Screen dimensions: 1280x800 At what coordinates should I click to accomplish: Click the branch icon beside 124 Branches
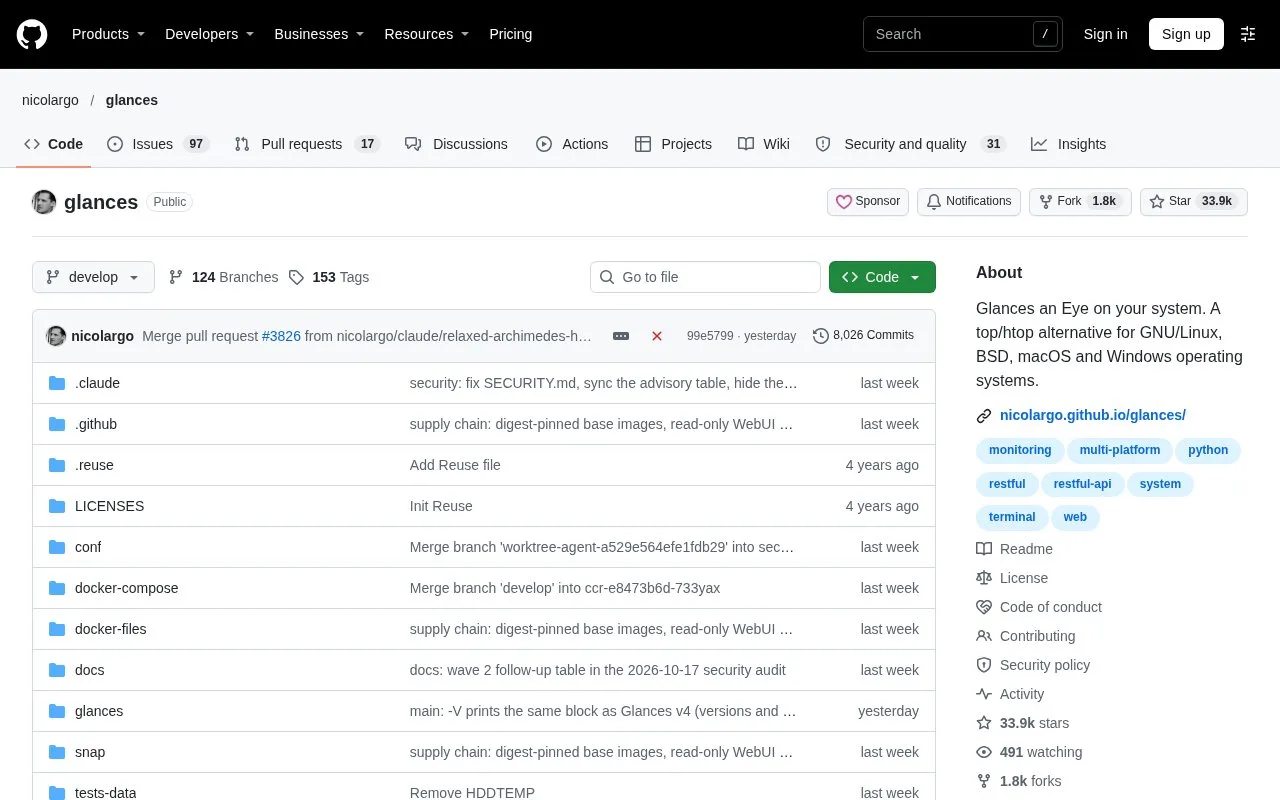tap(176, 277)
